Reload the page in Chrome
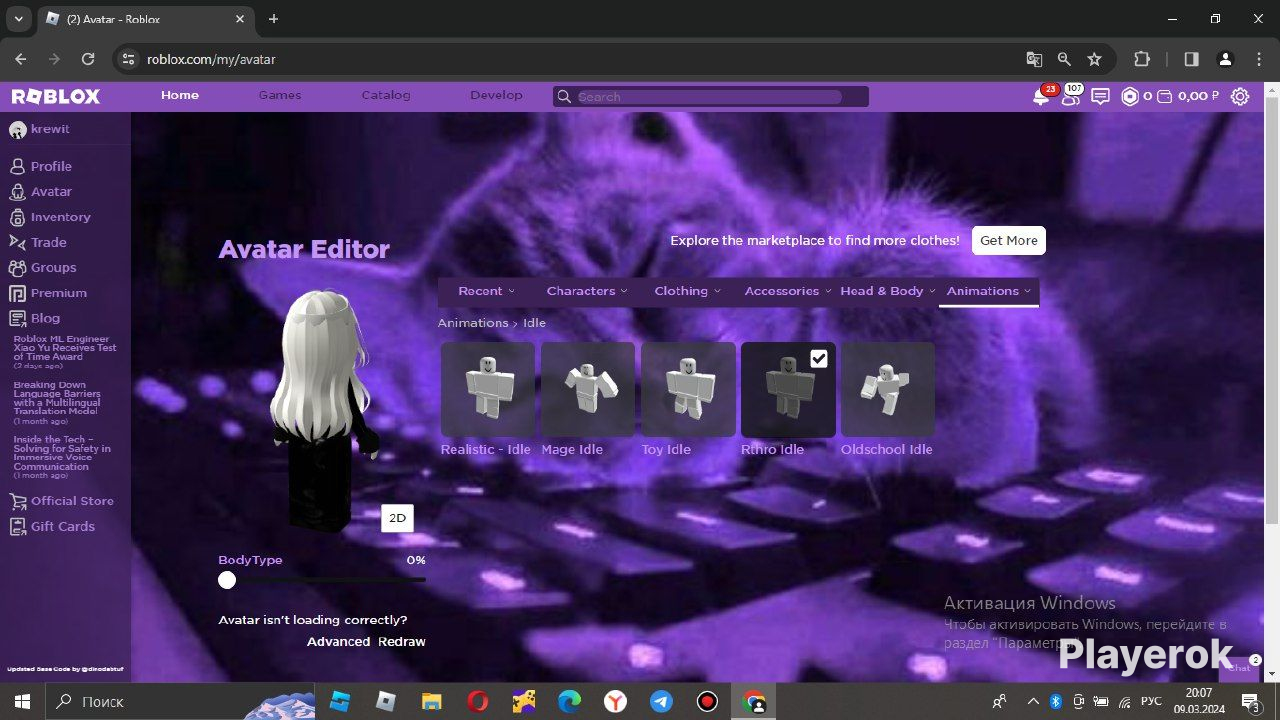The width and height of the screenshot is (1280, 720). point(88,59)
